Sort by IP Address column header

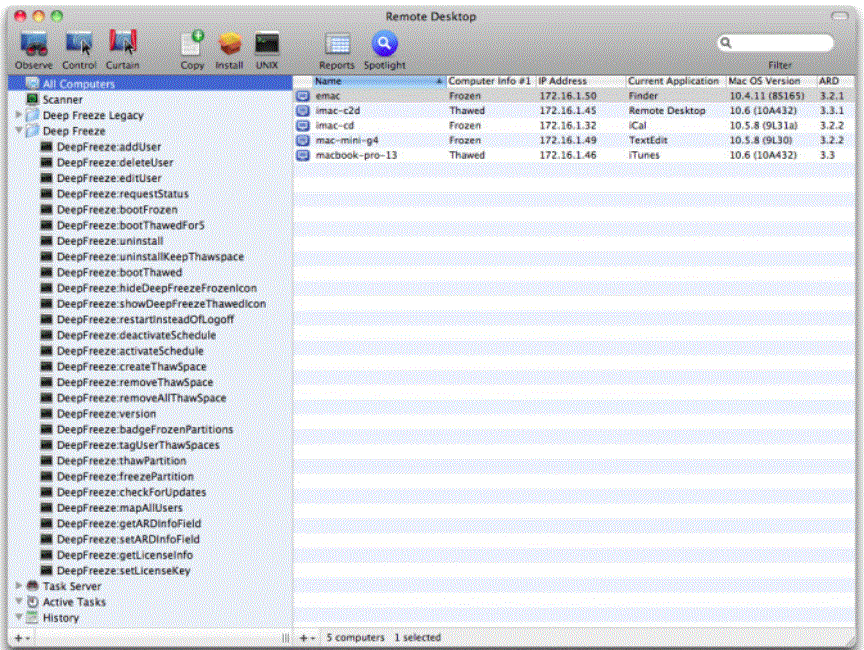click(x=580, y=81)
